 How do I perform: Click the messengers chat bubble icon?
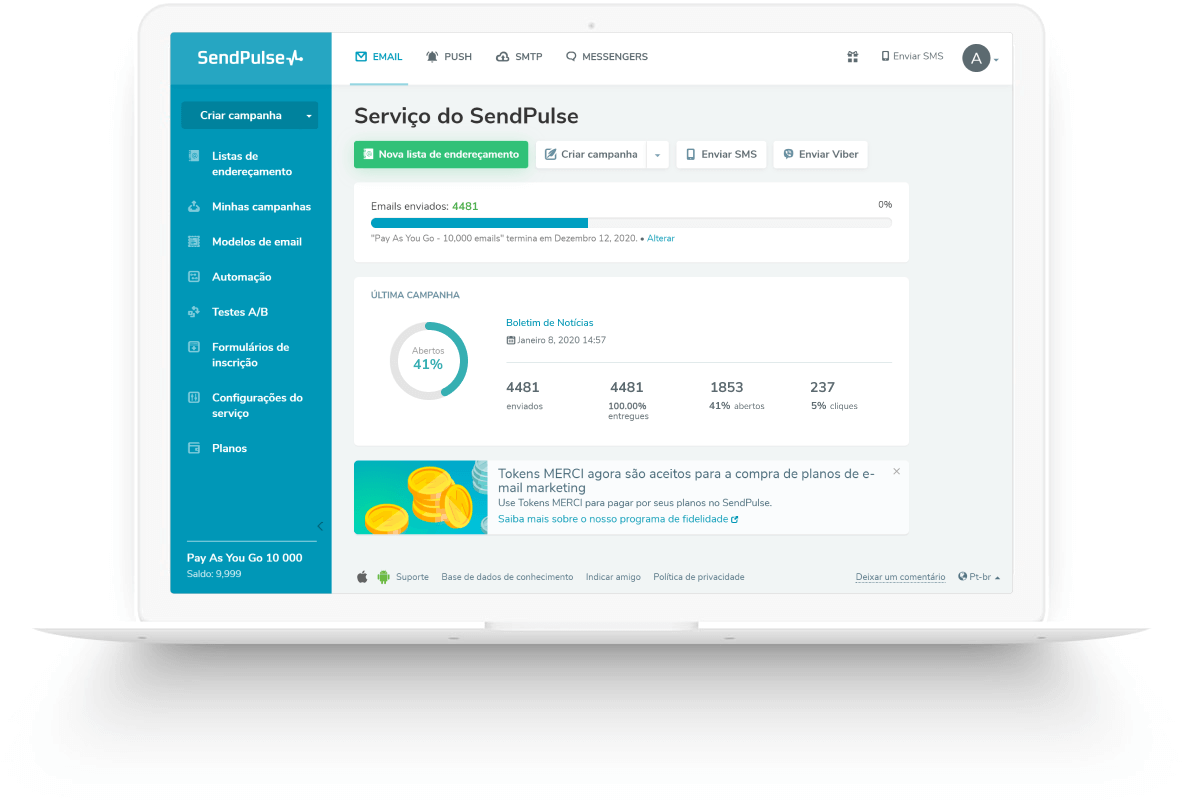(571, 57)
